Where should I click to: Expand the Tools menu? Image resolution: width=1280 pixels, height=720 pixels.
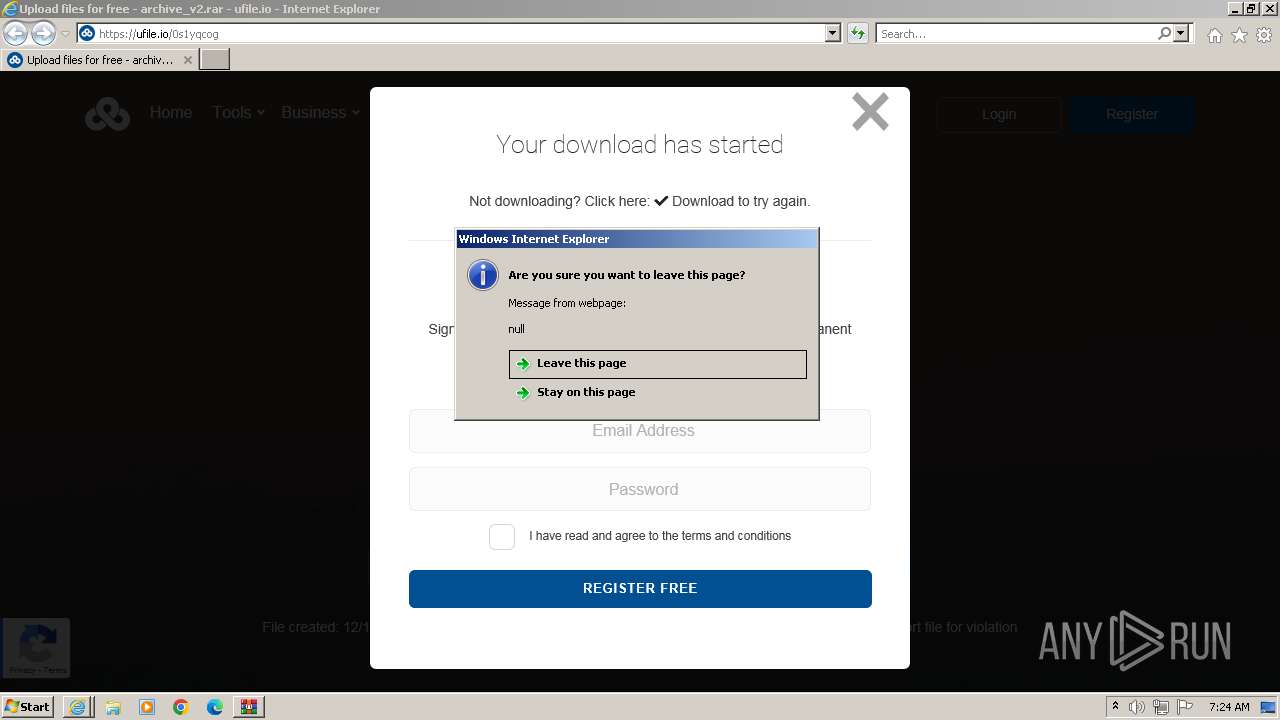(238, 113)
